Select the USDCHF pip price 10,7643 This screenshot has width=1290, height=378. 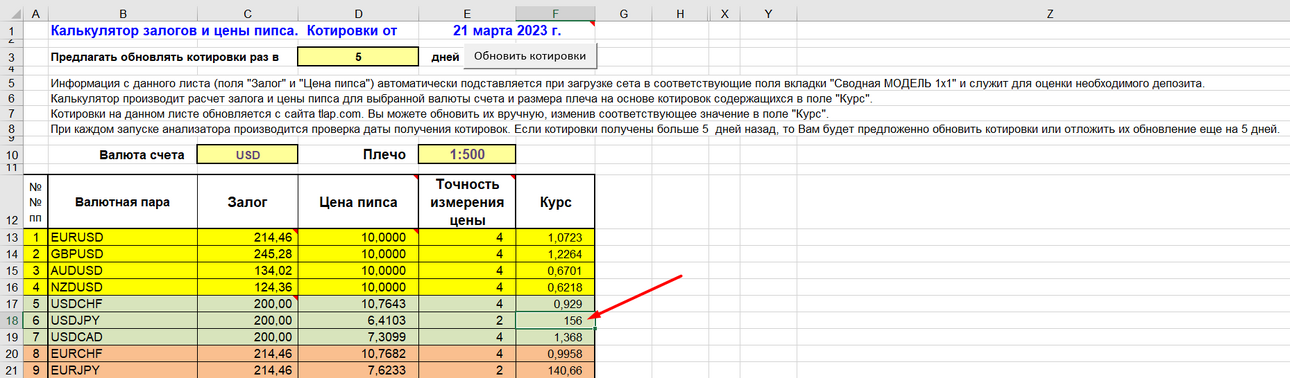coord(357,304)
